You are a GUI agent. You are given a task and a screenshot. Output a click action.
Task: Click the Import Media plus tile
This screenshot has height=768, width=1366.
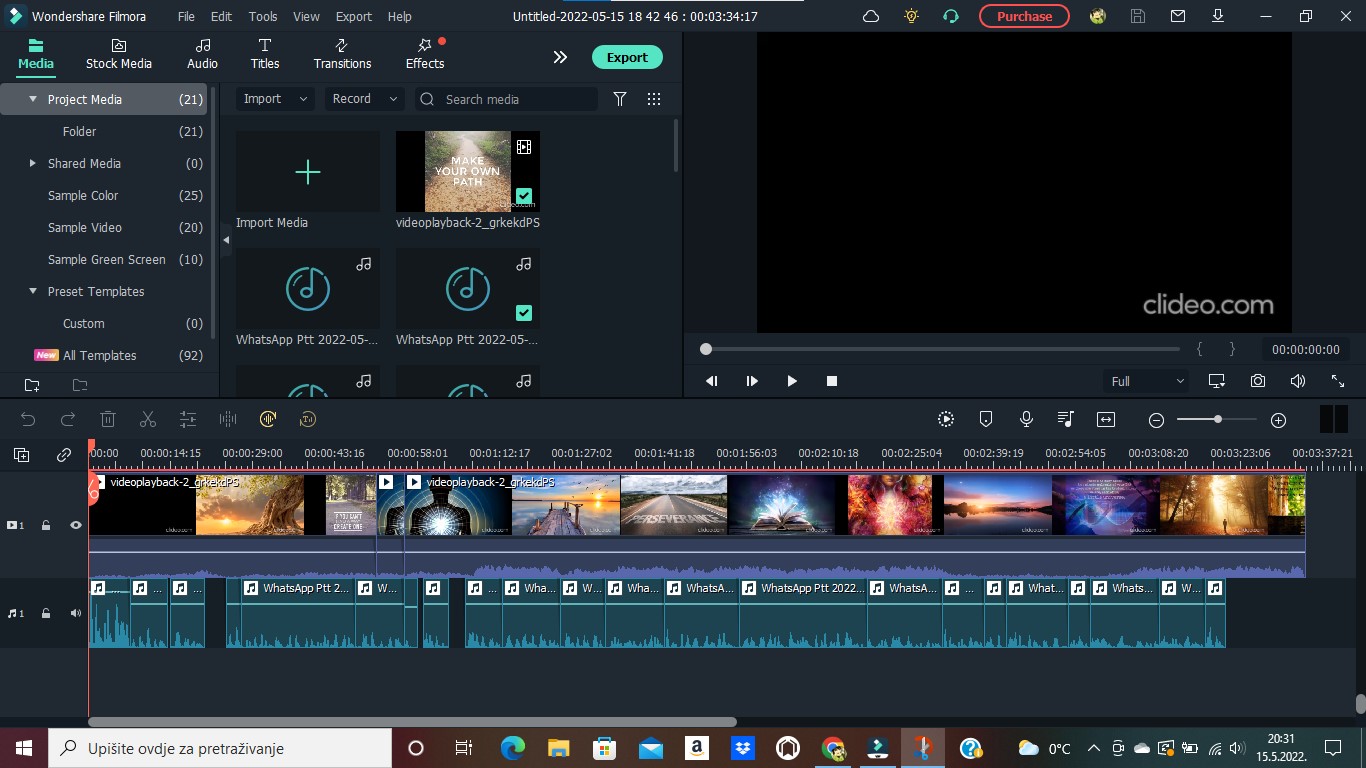pos(308,171)
